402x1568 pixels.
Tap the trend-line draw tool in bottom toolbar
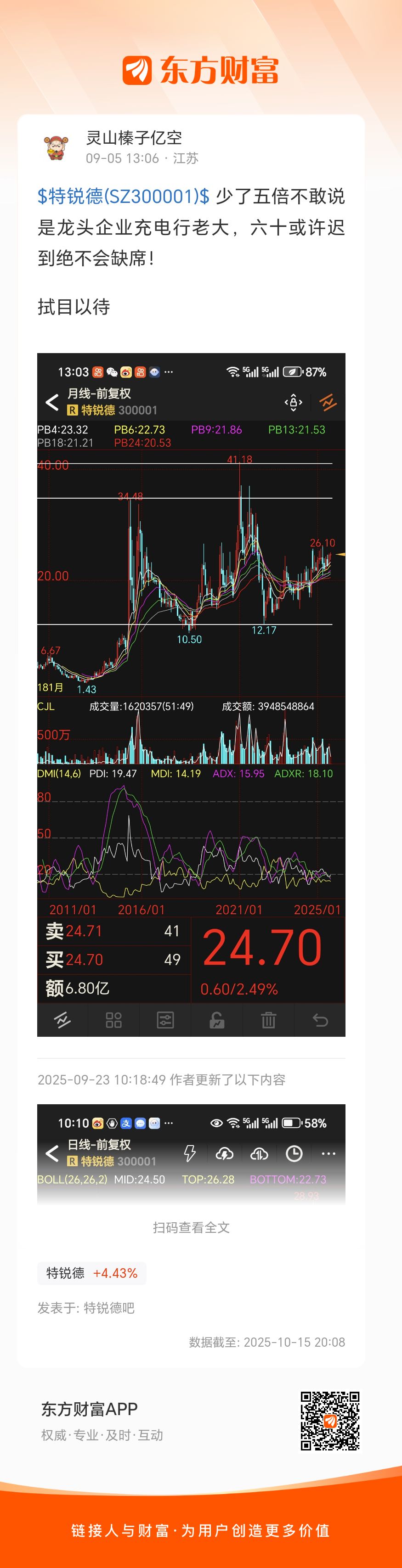(62, 1020)
